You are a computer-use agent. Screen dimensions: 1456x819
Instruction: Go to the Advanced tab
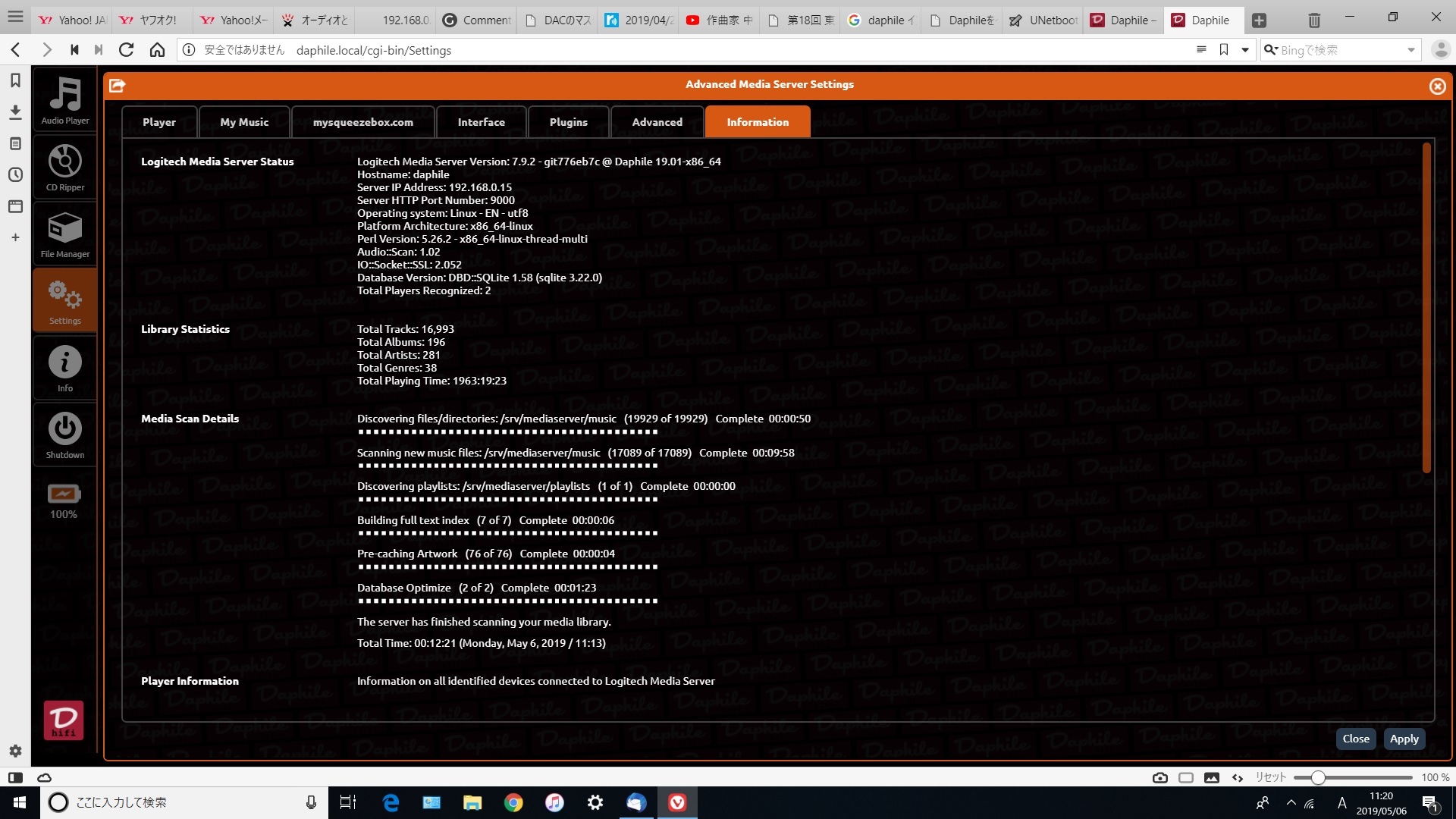click(657, 122)
